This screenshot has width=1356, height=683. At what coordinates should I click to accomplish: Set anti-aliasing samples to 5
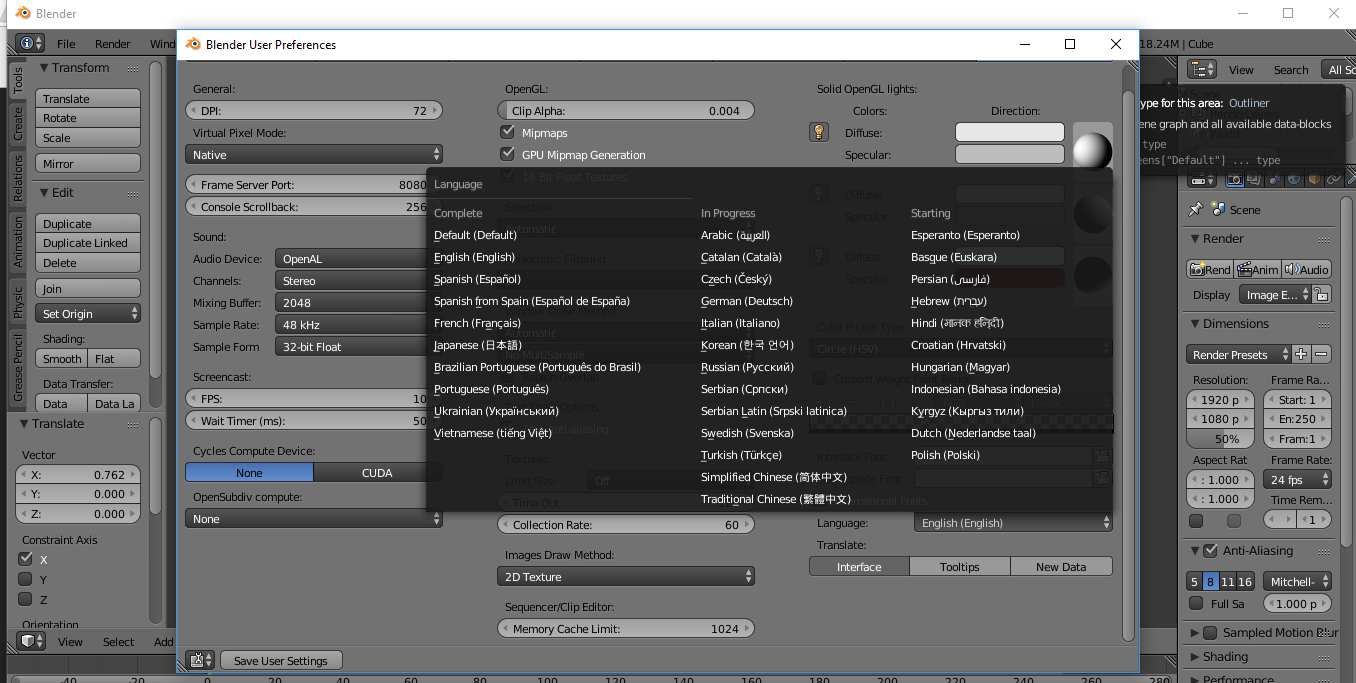[x=1194, y=581]
